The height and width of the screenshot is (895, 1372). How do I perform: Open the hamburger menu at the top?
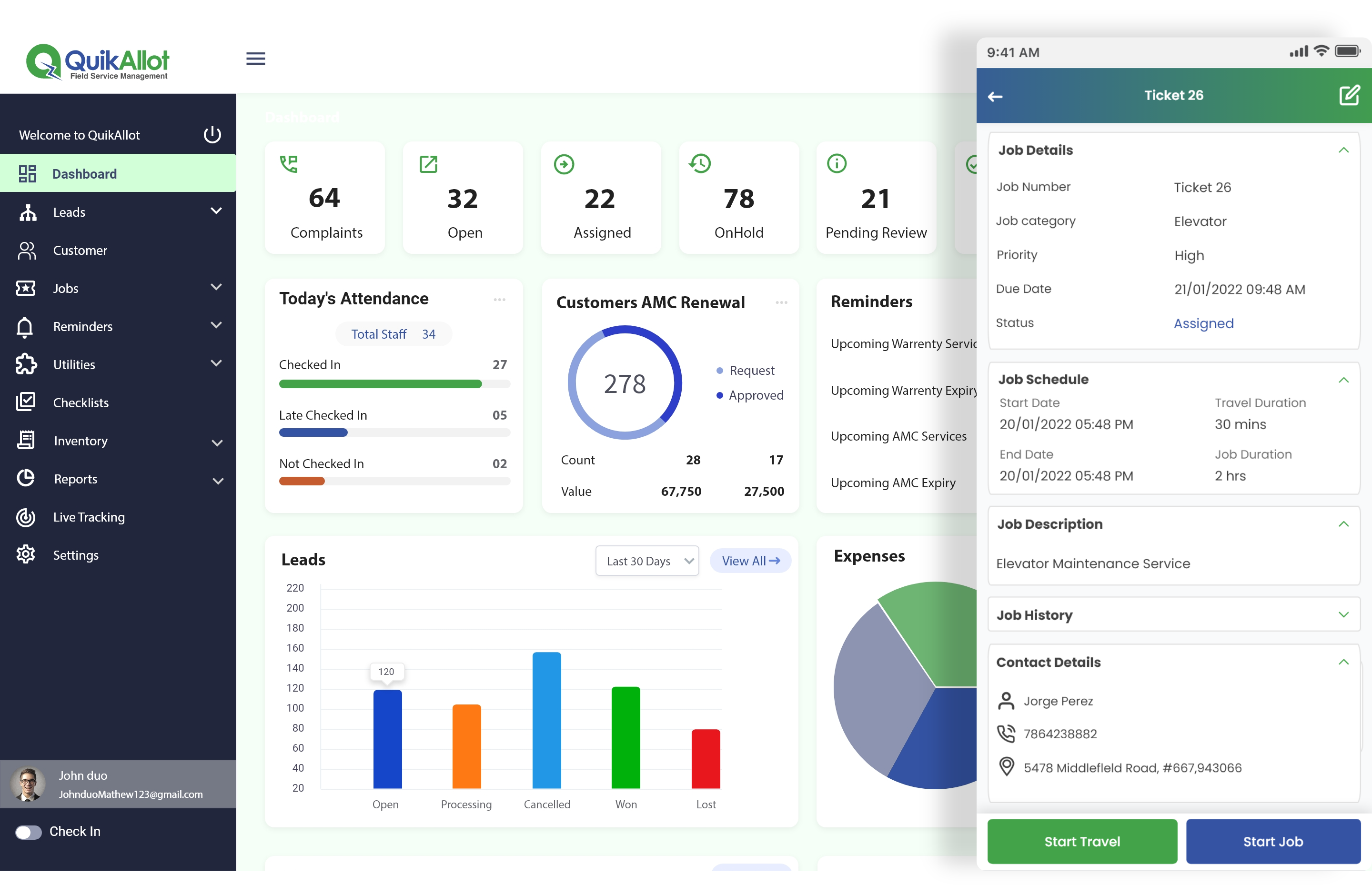(x=255, y=58)
